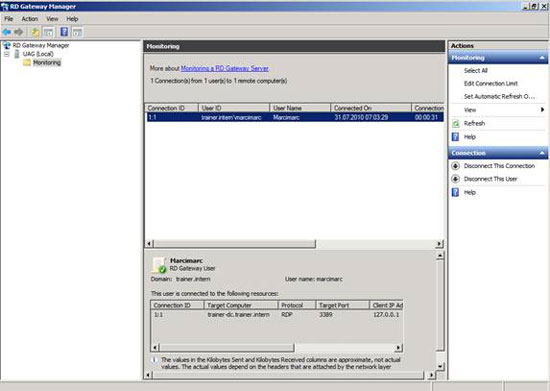This screenshot has height=391, width=550.
Task: Open the Monitoring a RD Gateway Server link
Action: [x=225, y=68]
